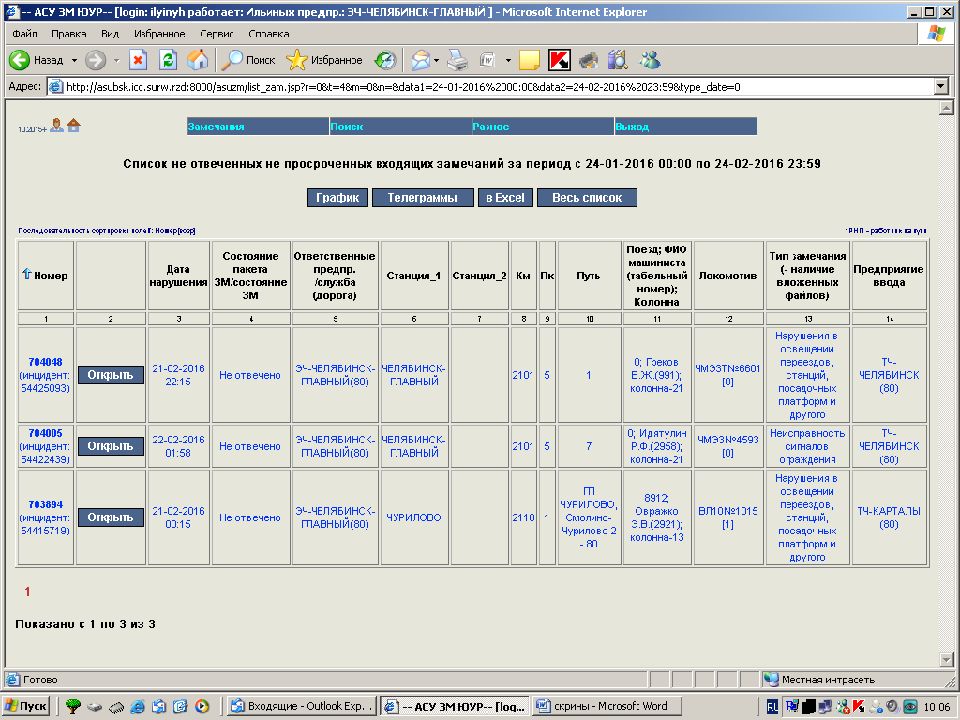Click the ЧУРИЛОВО station cell
The width and height of the screenshot is (960, 720).
pos(414,517)
